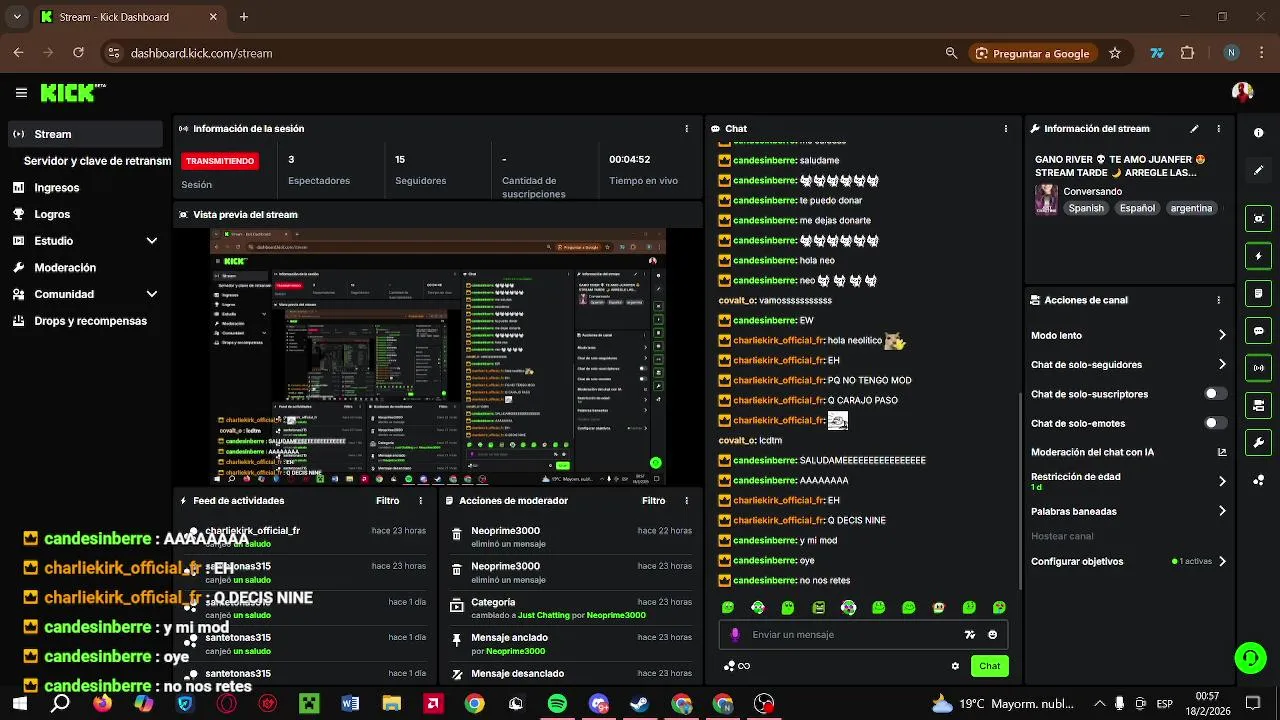The image size is (1280, 720).
Task: Open the emoji picker in message box
Action: [x=992, y=634]
